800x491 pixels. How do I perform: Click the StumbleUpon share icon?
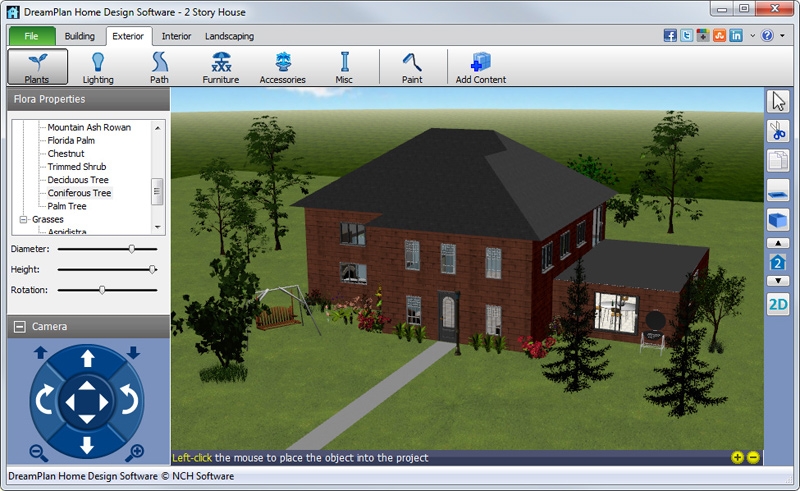pos(719,36)
